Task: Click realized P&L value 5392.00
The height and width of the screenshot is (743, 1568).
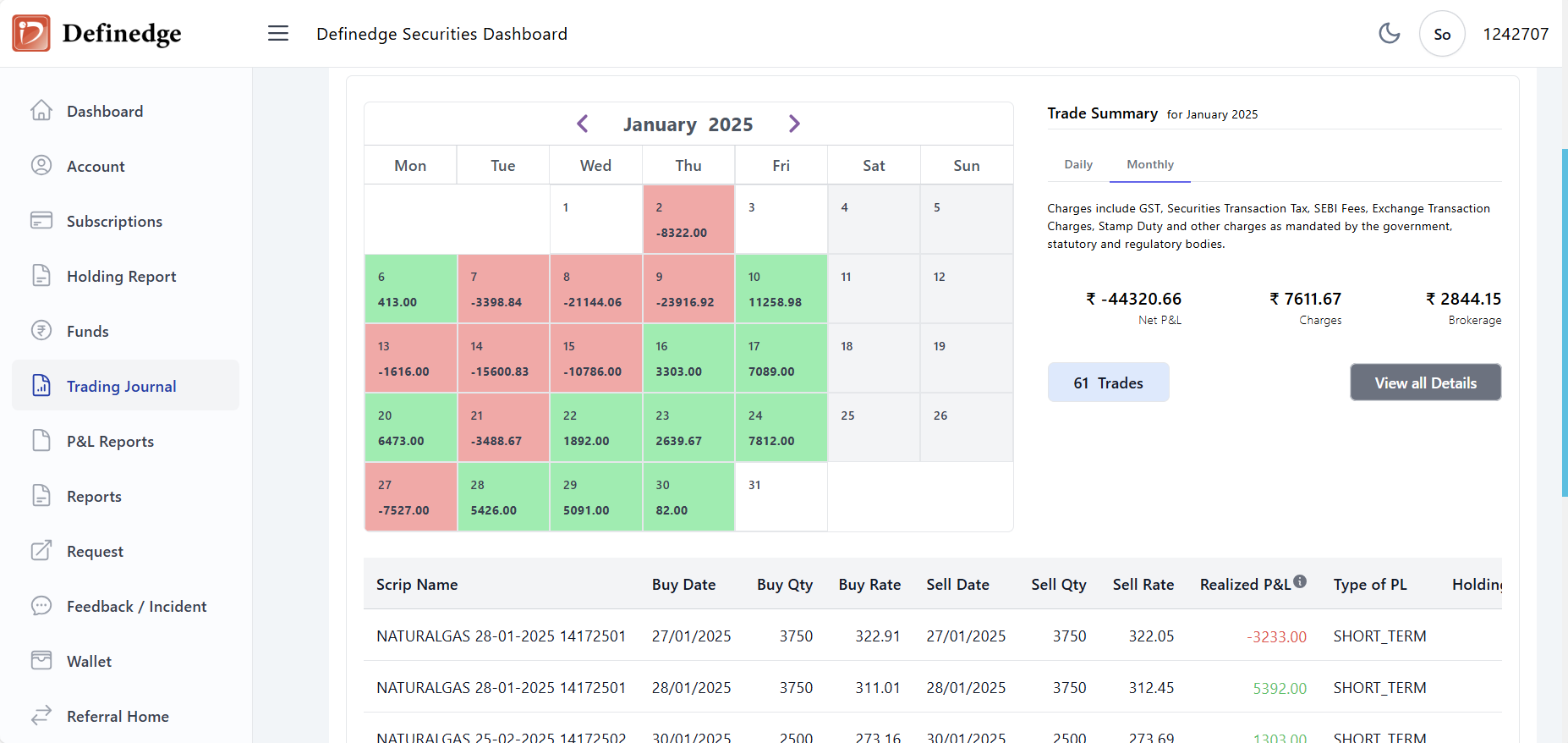Action: [x=1280, y=688]
